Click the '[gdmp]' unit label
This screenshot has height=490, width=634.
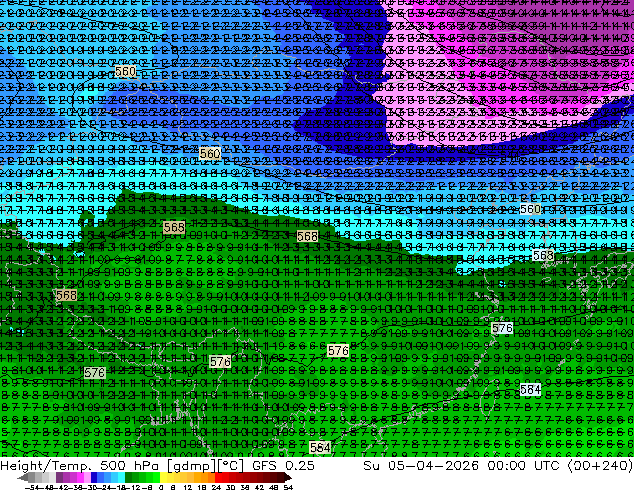pos(192,466)
